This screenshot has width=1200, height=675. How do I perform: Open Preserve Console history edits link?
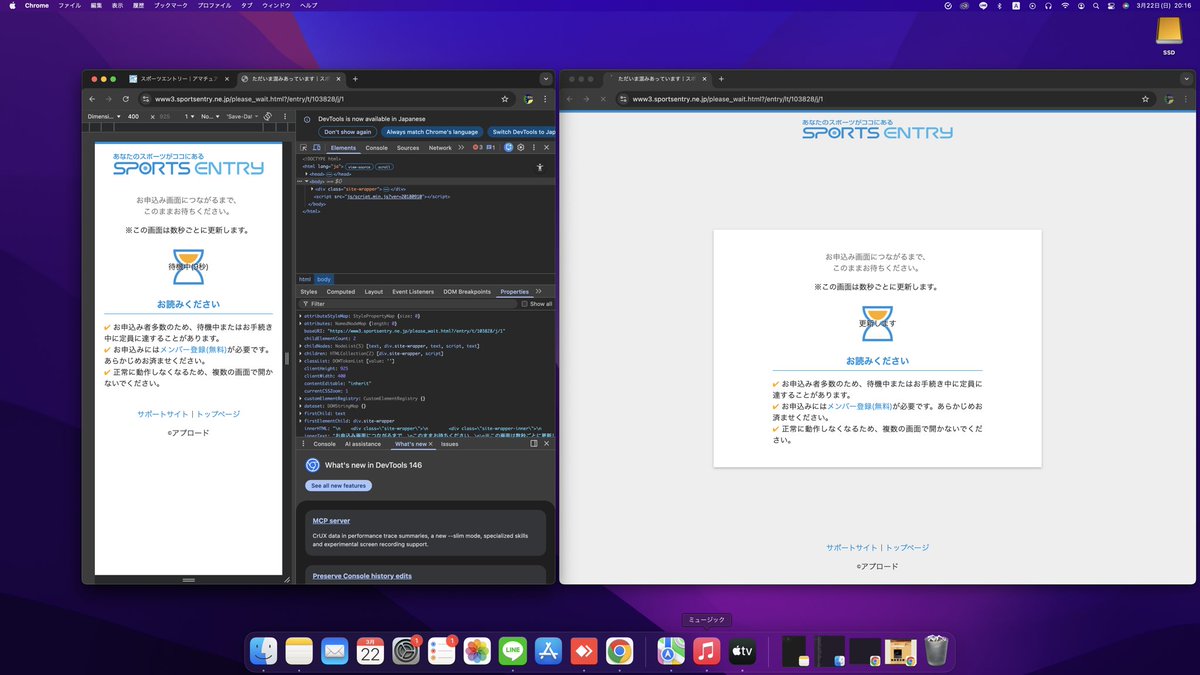point(362,576)
